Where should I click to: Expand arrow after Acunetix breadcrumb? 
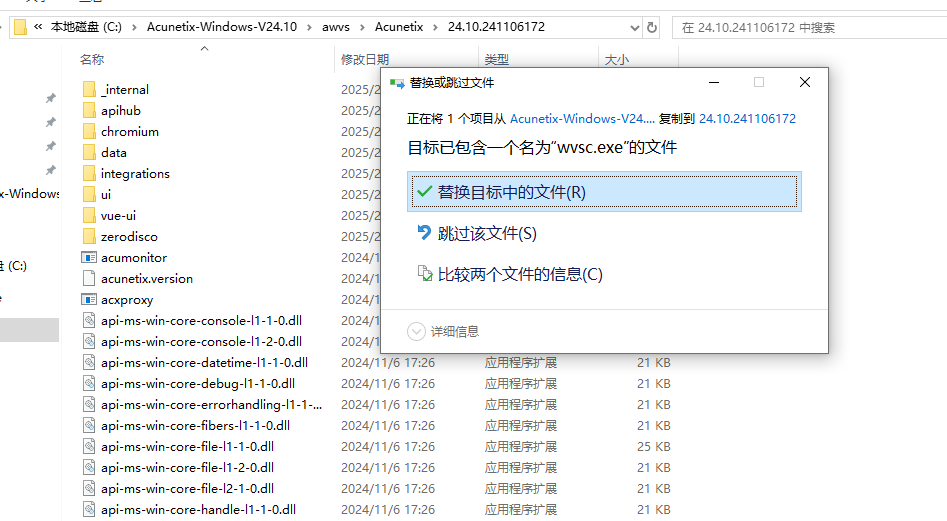tap(435, 27)
